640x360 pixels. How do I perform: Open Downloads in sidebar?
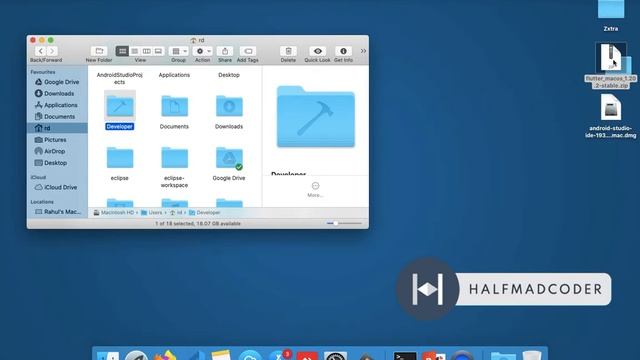[57, 93]
